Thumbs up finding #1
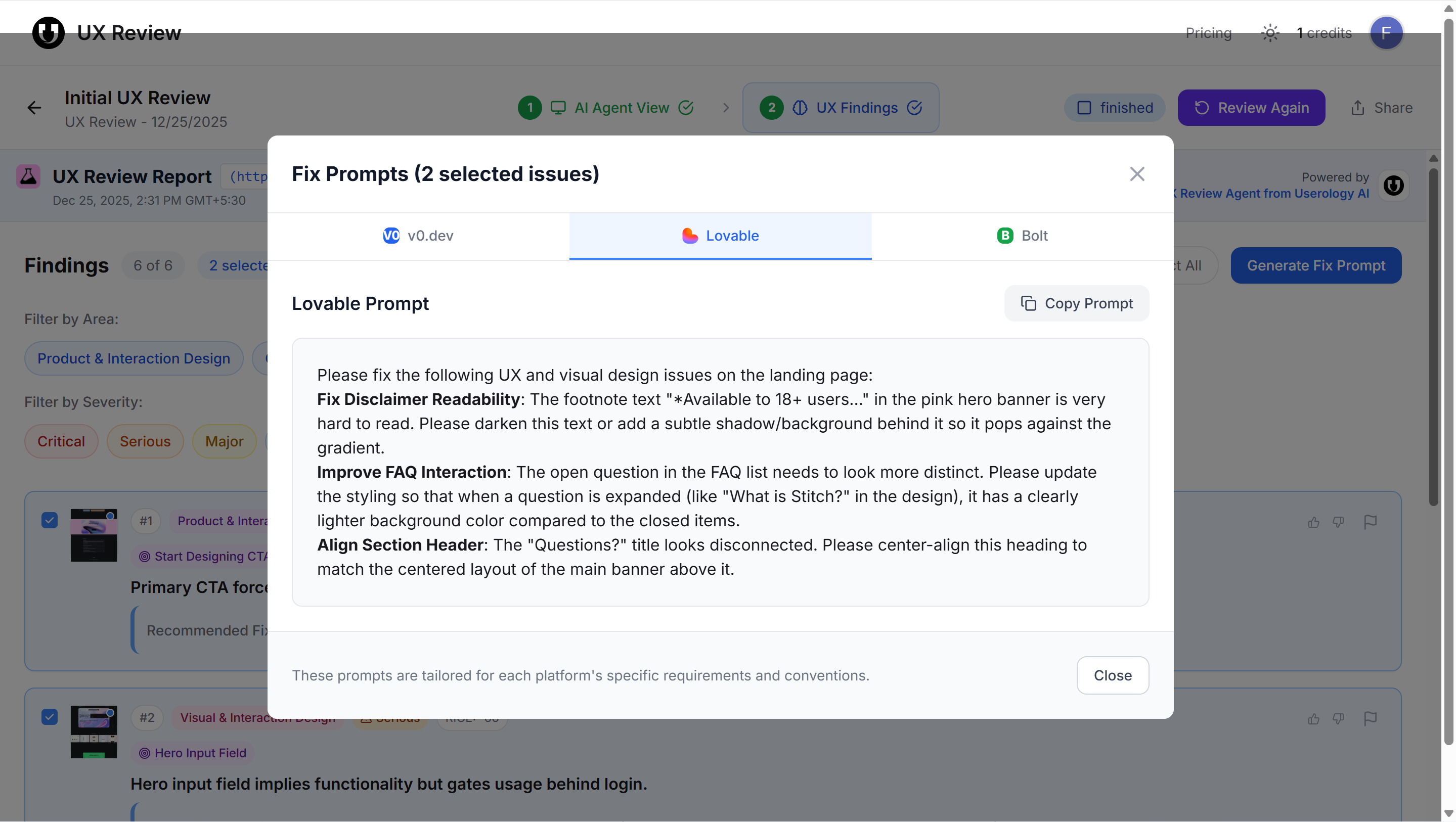Viewport: 1456px width, 822px height. pyautogui.click(x=1313, y=522)
